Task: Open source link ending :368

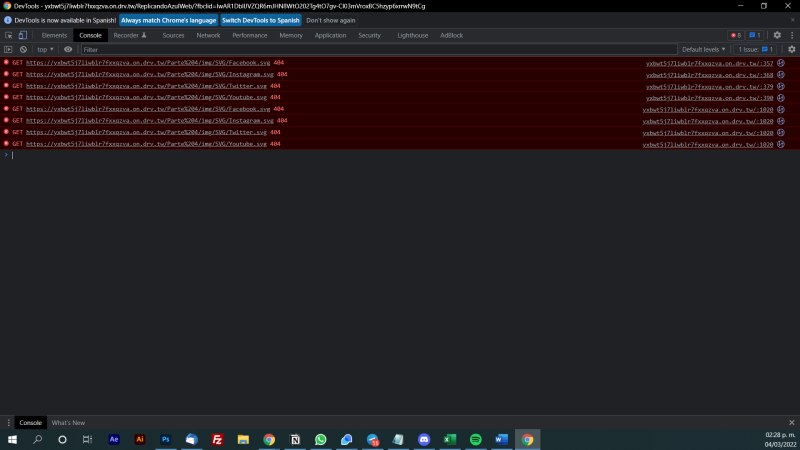Action: click(709, 75)
